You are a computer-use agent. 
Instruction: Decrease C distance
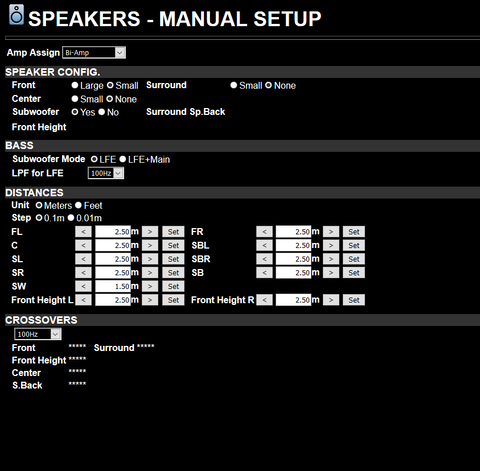tap(83, 245)
